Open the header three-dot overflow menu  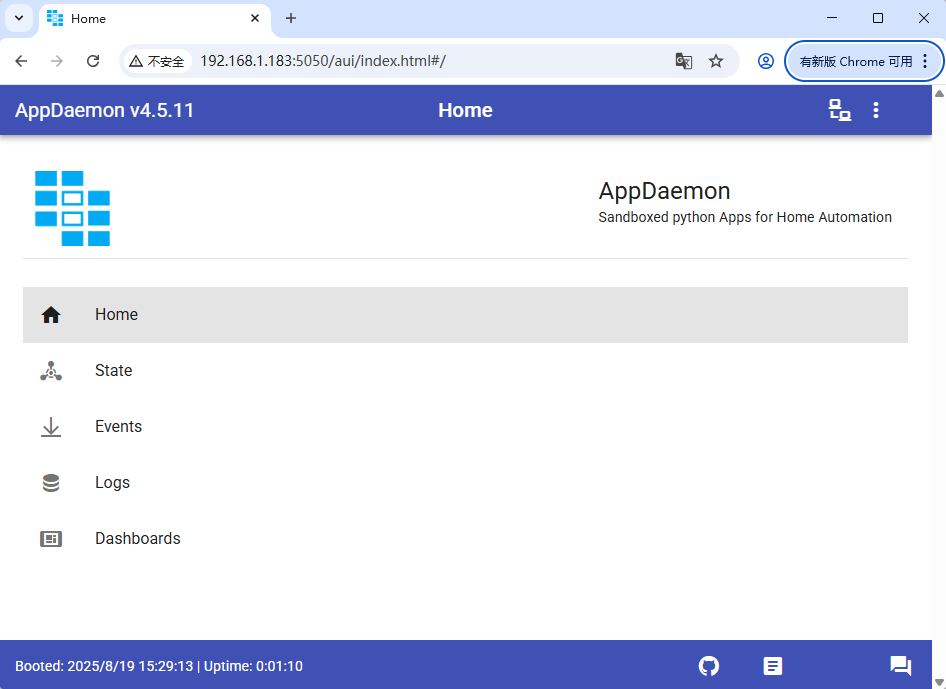point(876,110)
